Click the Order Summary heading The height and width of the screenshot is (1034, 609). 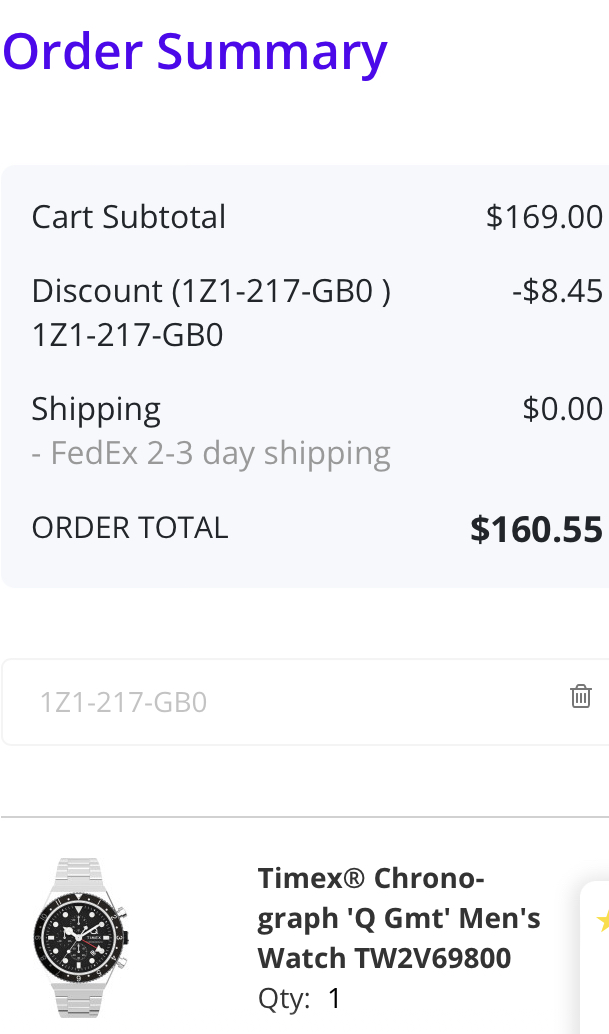pyautogui.click(x=195, y=51)
